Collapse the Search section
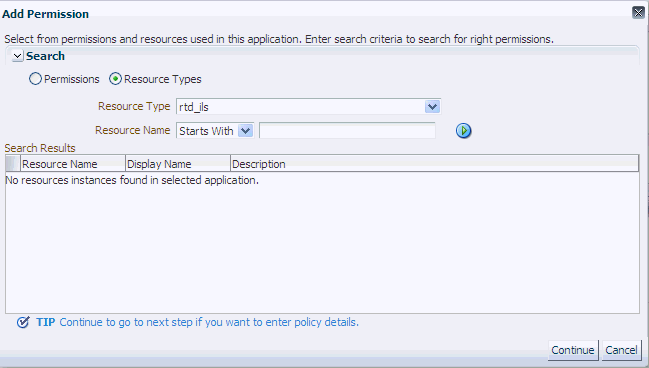 coord(17,56)
